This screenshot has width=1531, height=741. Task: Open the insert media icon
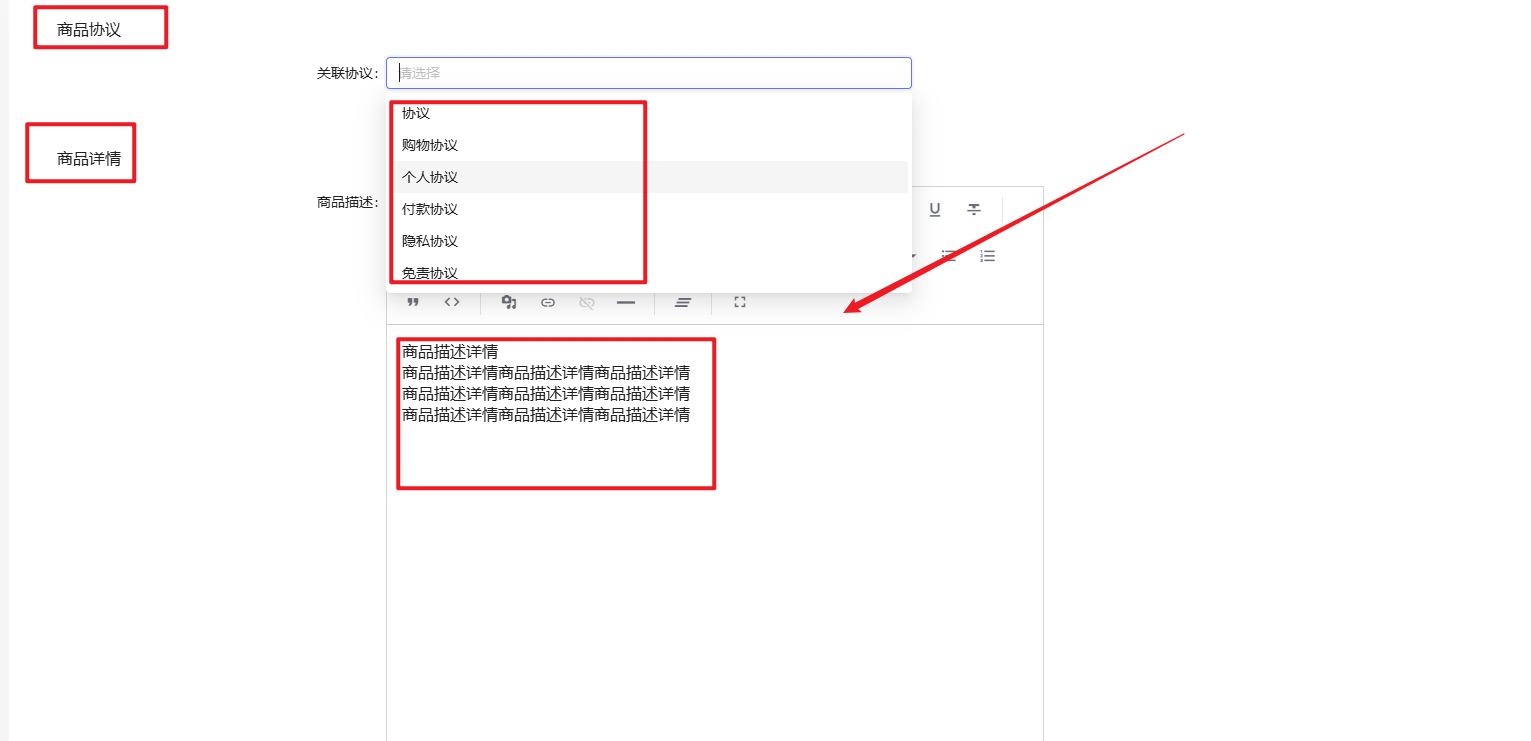[509, 302]
